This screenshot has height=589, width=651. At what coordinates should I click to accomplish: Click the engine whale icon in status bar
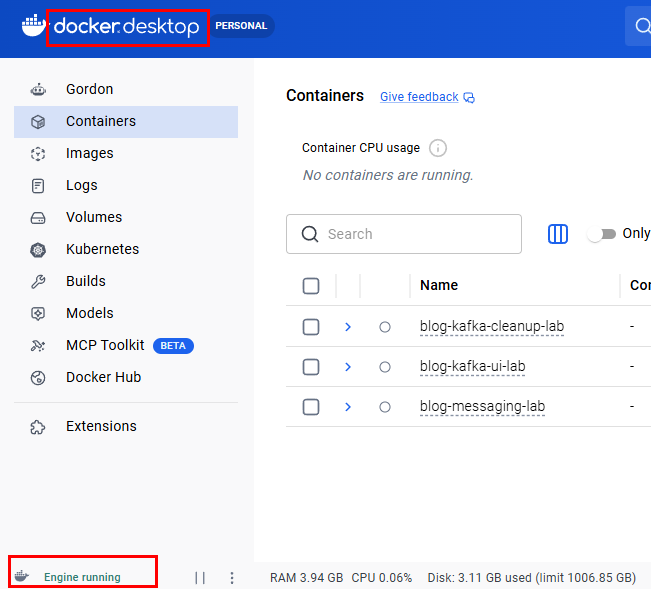[x=22, y=577]
